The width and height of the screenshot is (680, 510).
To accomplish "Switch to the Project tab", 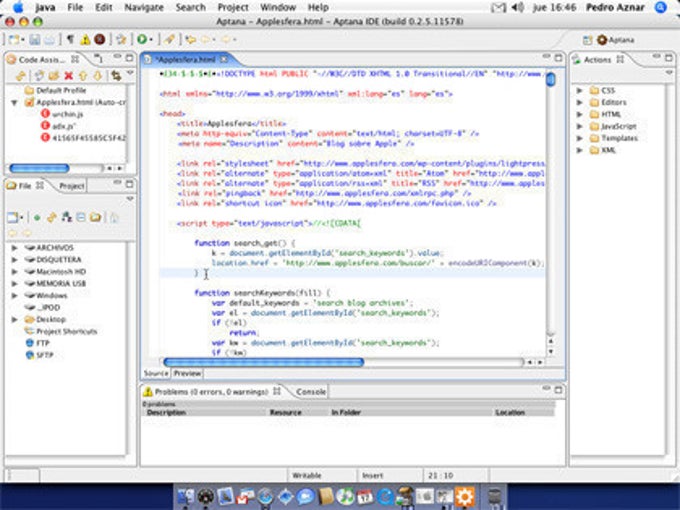I will pyautogui.click(x=72, y=186).
